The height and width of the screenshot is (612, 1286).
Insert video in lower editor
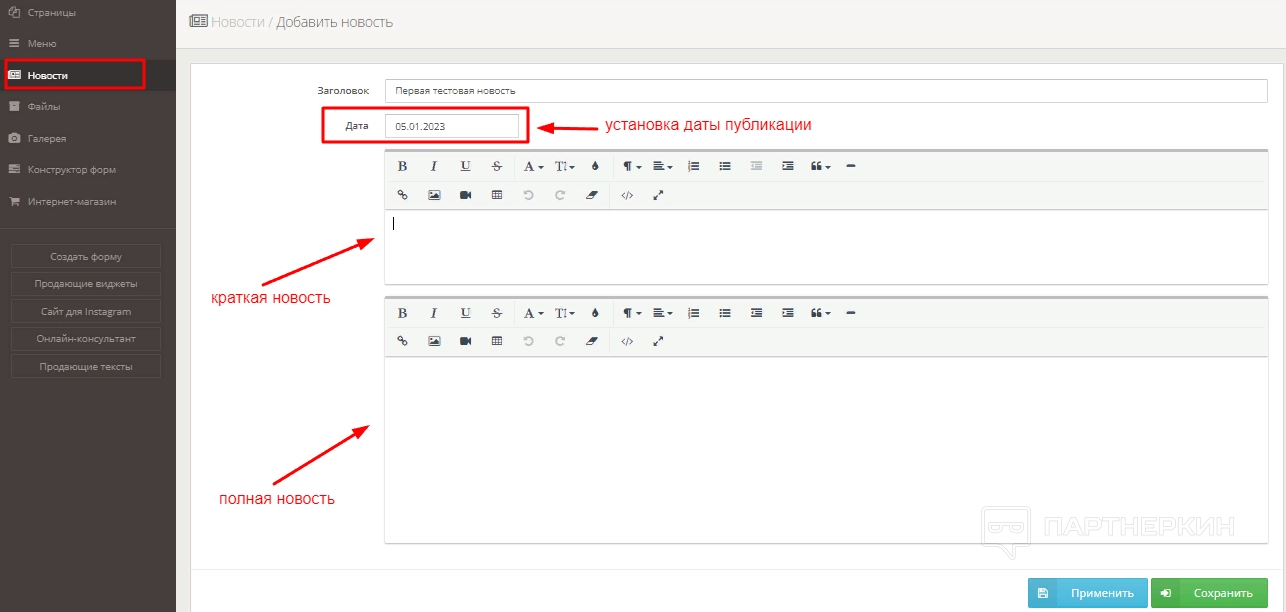465,341
